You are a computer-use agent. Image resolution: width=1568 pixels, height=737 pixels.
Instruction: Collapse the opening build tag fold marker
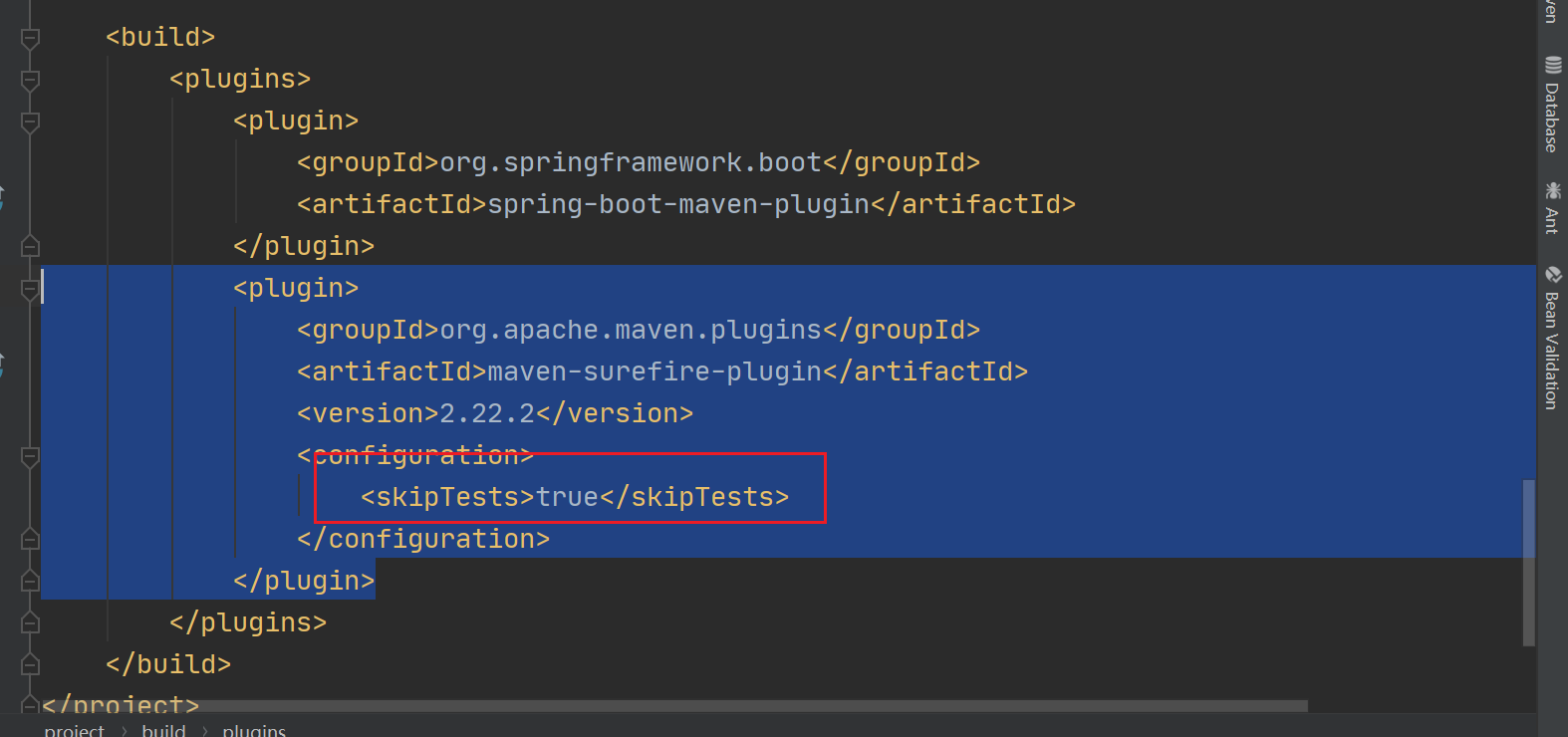coord(30,38)
